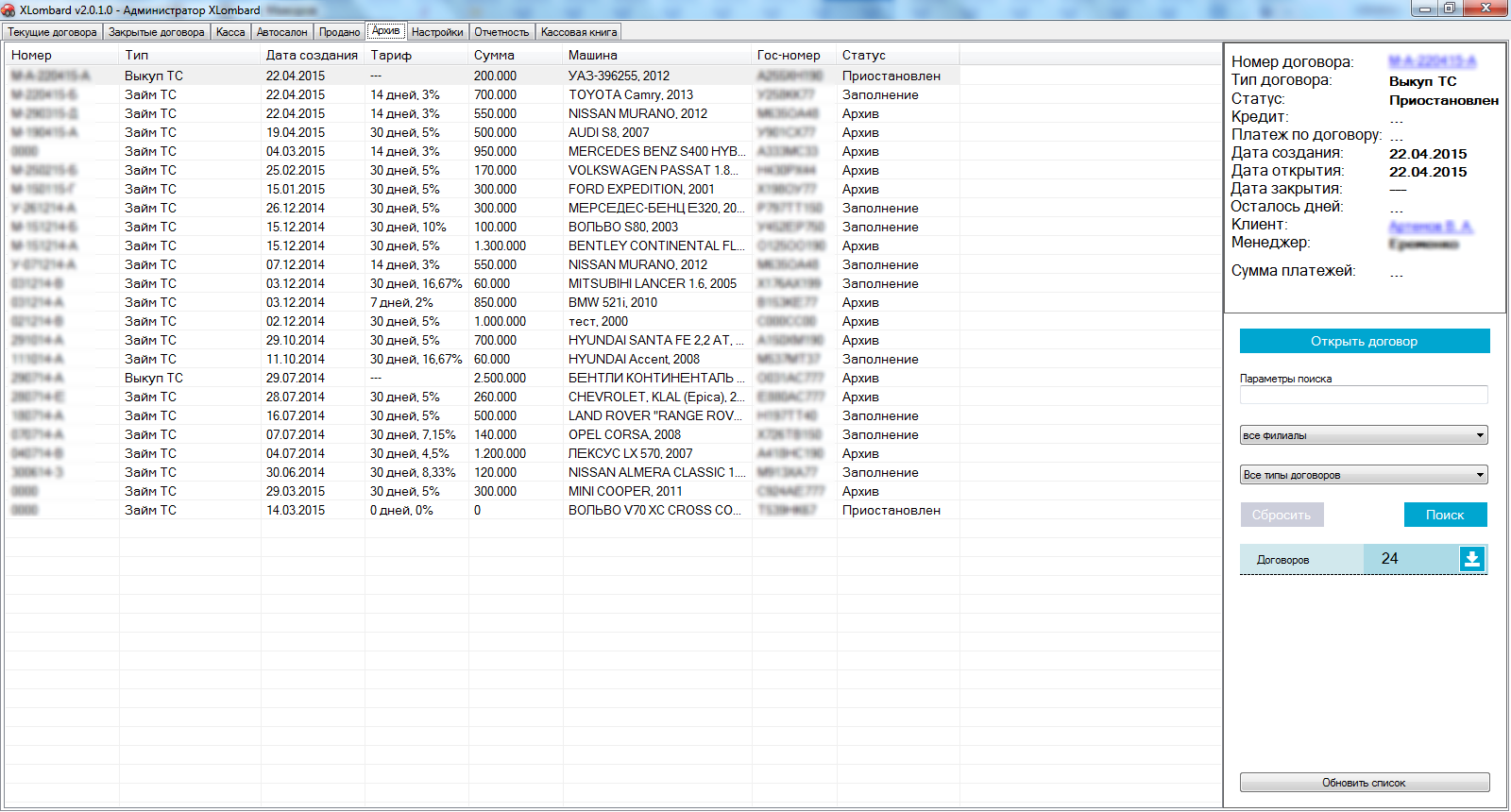Open the client name link in details panel
Viewport: 1511px width, 812px height.
(1431, 226)
